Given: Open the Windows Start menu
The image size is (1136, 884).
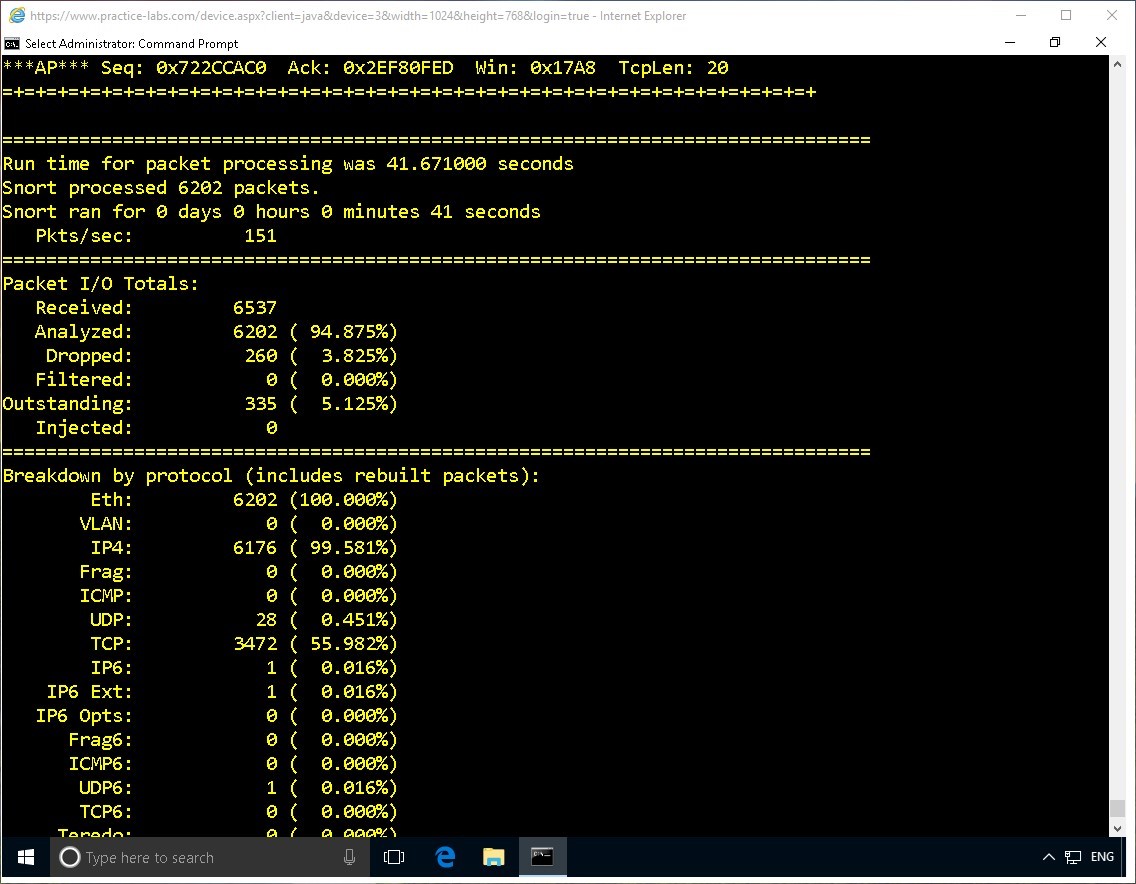Looking at the screenshot, I should pos(26,857).
